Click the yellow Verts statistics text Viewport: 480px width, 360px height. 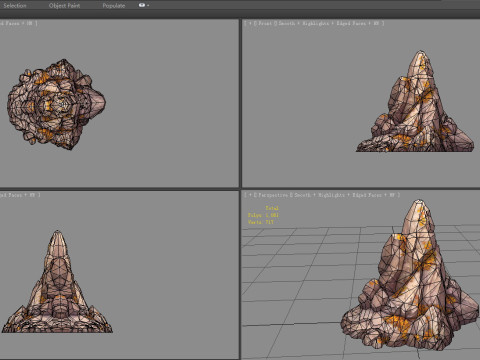[260, 222]
